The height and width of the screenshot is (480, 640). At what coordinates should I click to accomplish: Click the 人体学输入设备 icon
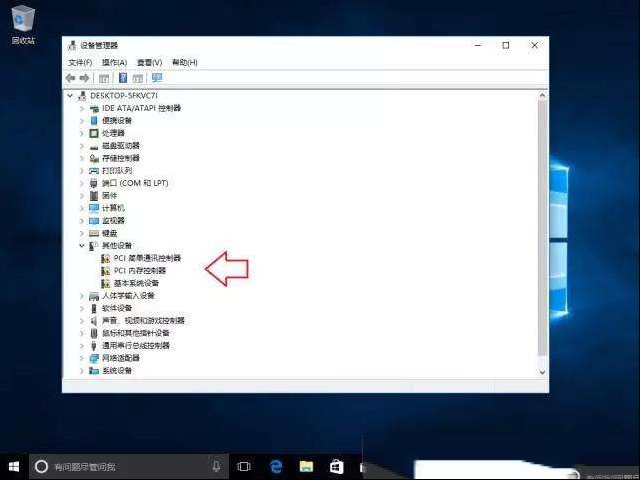tap(94, 296)
